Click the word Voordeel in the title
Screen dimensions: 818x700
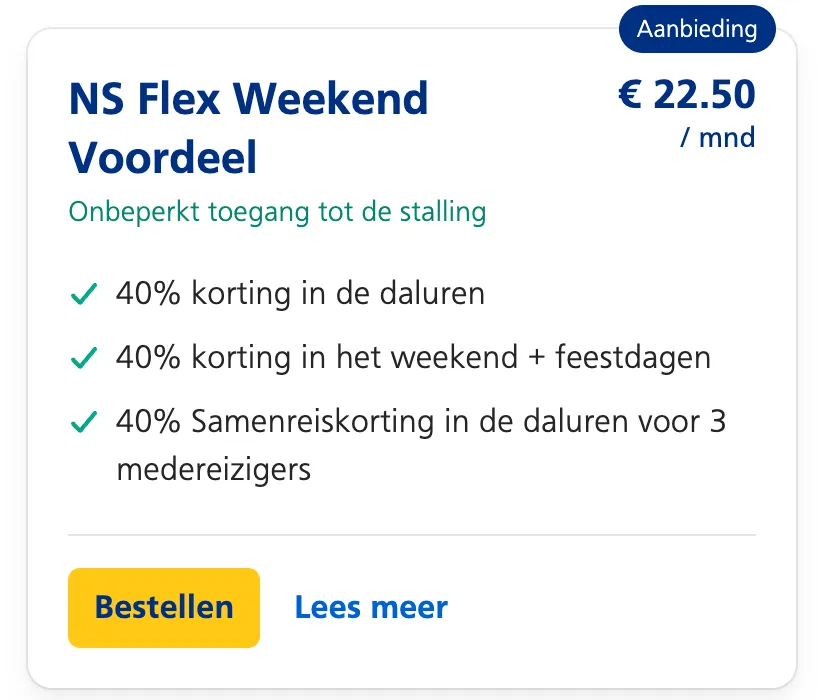pos(163,158)
